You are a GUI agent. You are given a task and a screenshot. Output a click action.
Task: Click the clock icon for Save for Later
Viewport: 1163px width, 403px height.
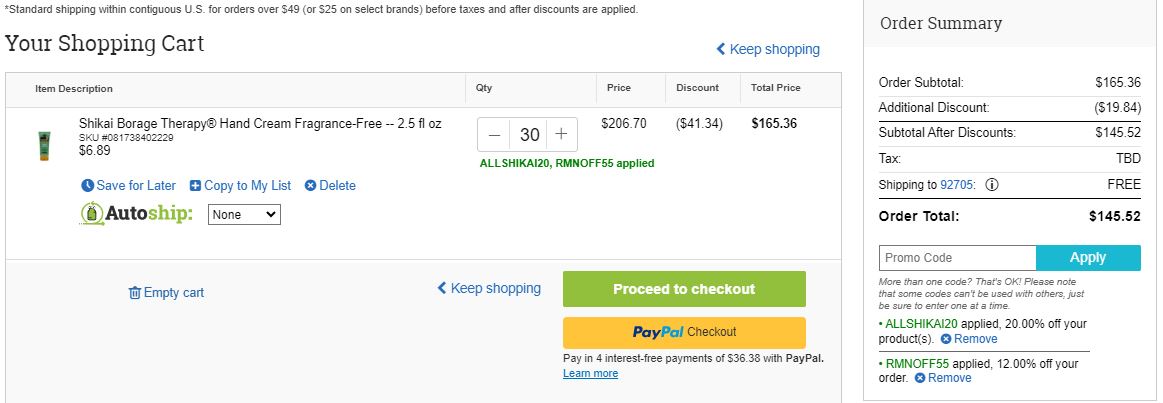tap(88, 186)
